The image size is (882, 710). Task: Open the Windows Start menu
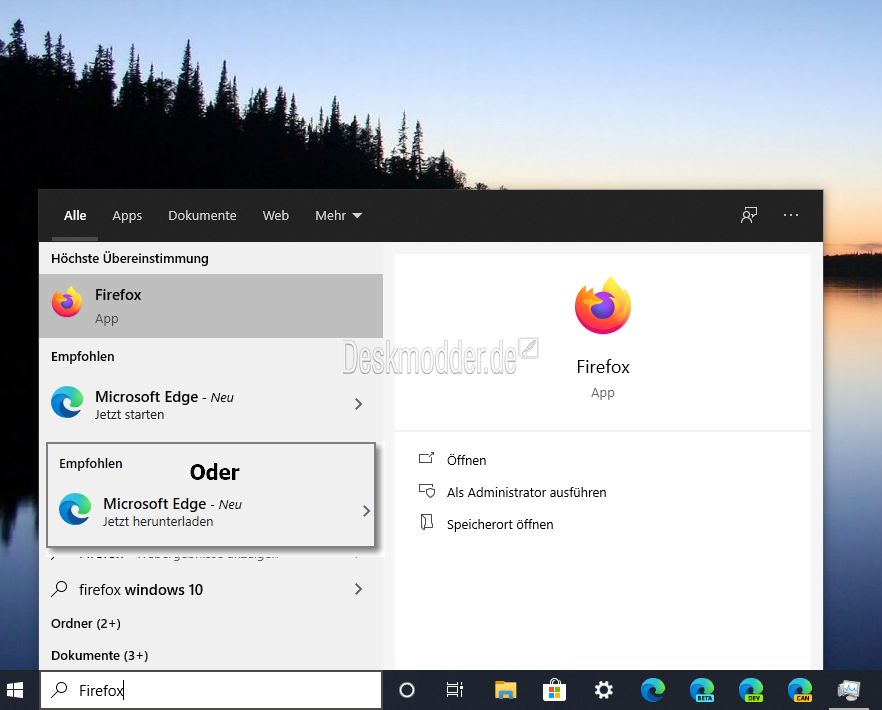[15, 690]
